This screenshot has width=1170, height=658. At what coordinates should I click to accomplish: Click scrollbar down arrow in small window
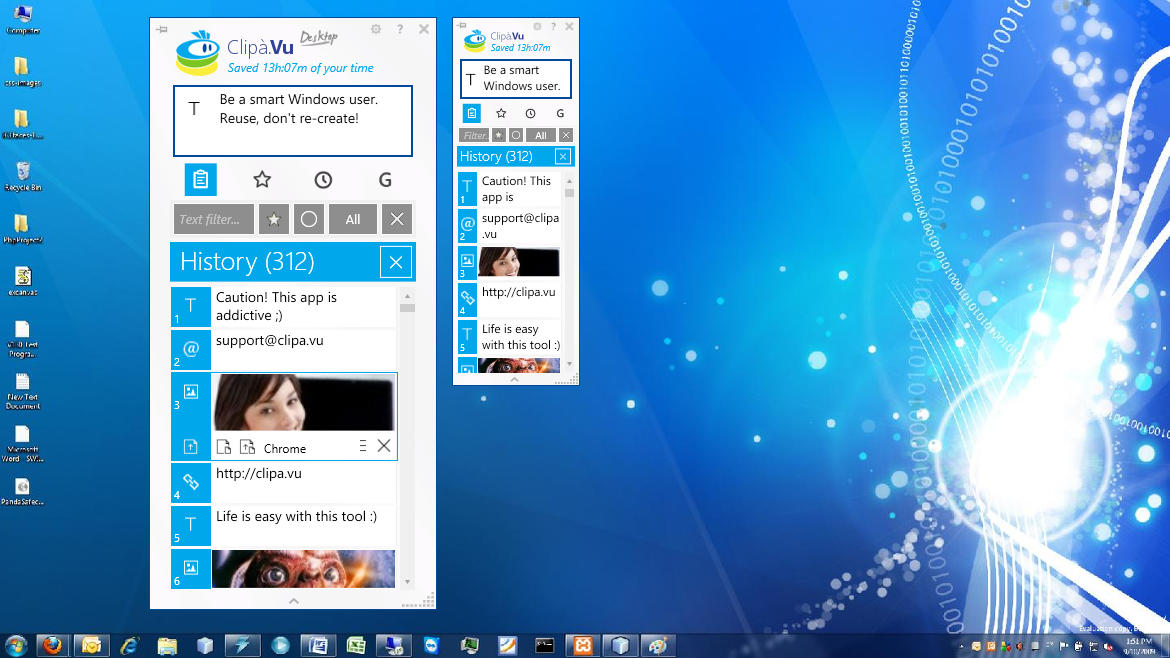[569, 364]
